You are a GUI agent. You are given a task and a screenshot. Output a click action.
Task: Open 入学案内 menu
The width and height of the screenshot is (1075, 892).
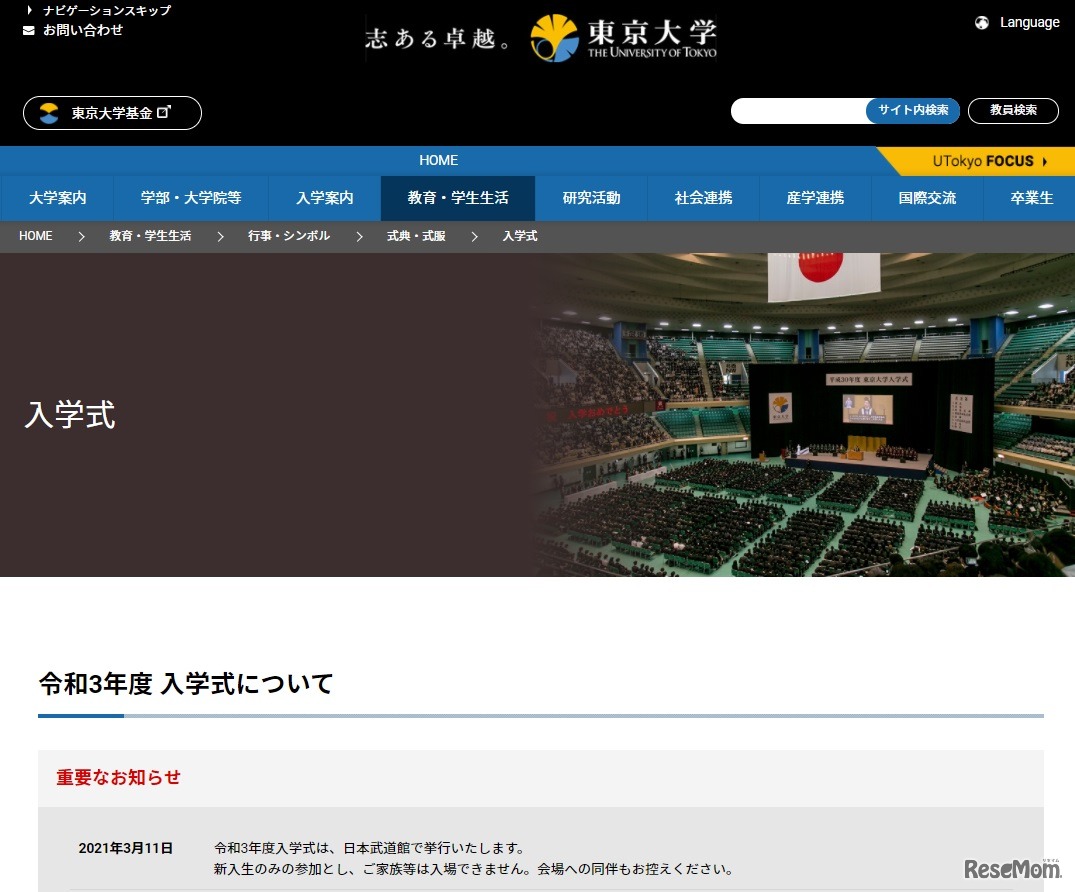324,198
